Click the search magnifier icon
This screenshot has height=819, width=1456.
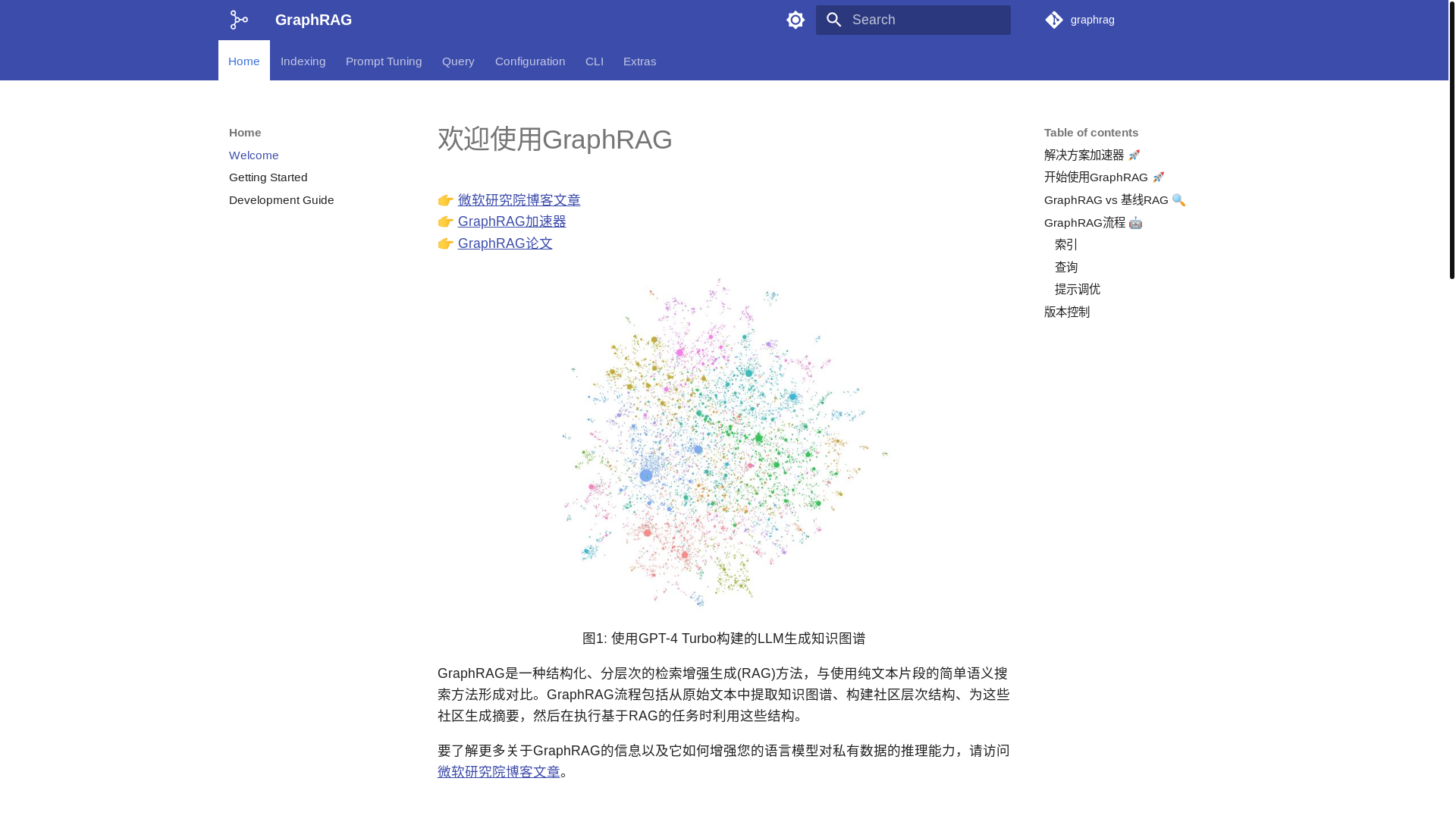pyautogui.click(x=834, y=20)
